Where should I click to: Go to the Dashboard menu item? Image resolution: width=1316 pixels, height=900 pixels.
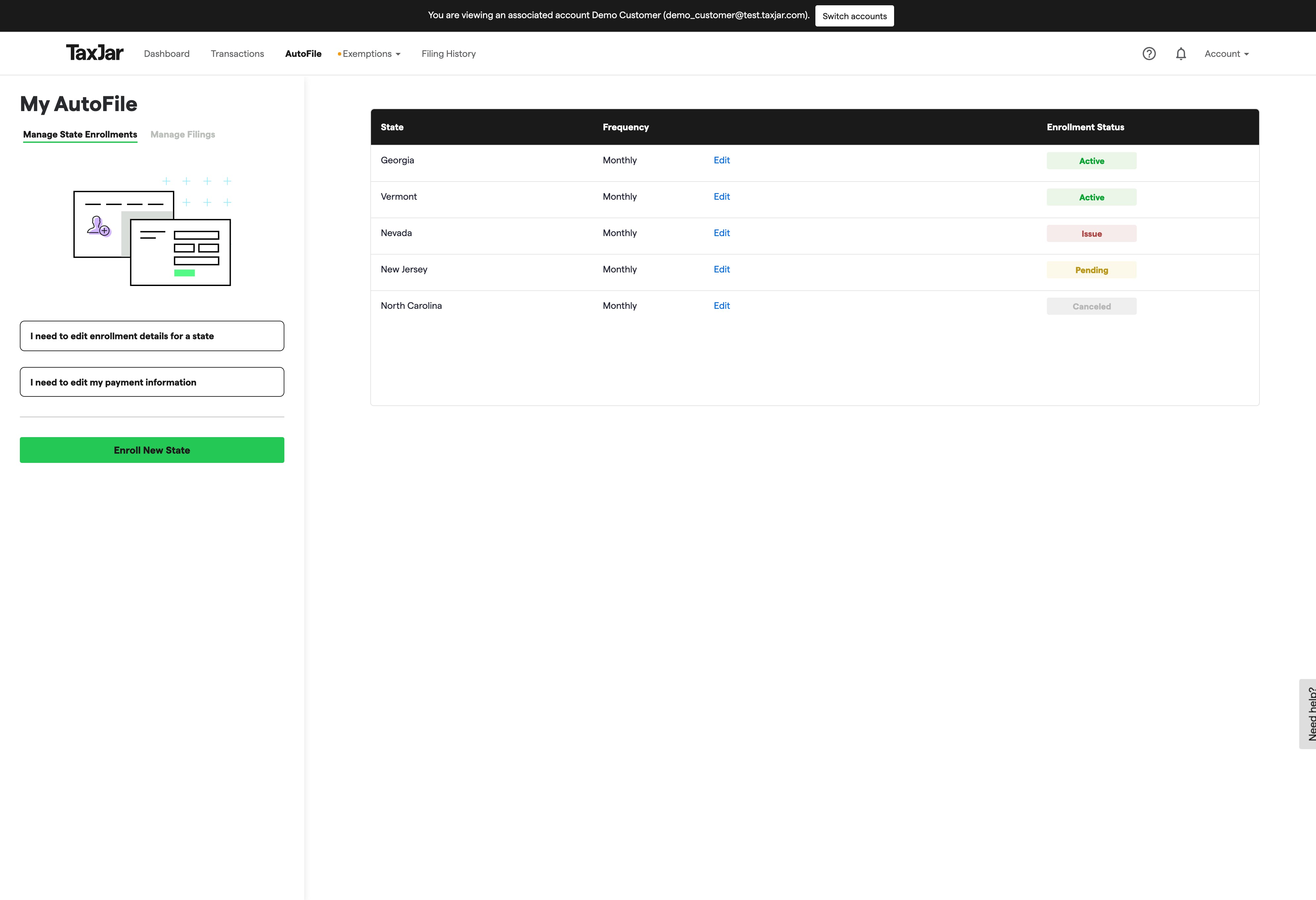coord(166,54)
